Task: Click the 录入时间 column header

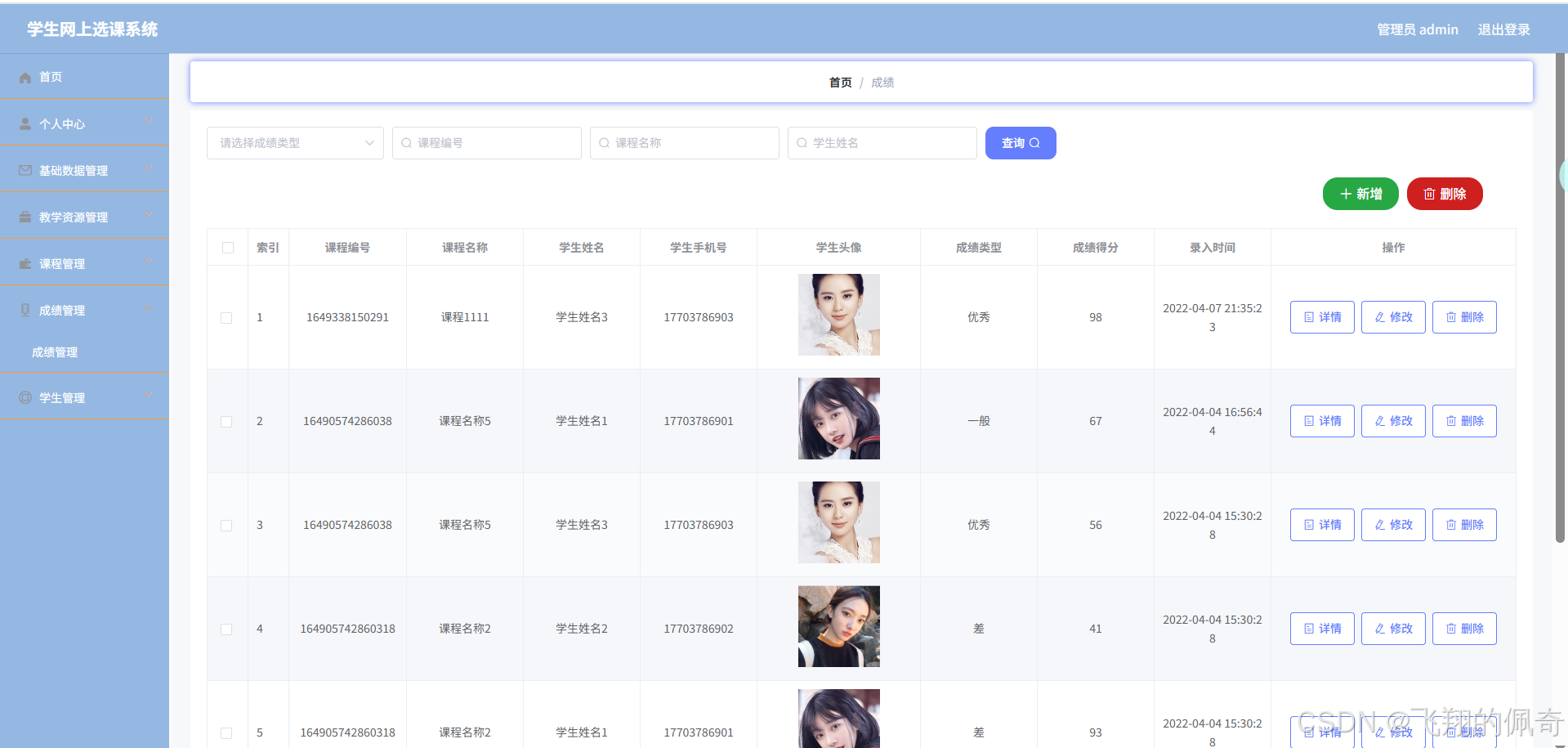Action: (x=1212, y=248)
